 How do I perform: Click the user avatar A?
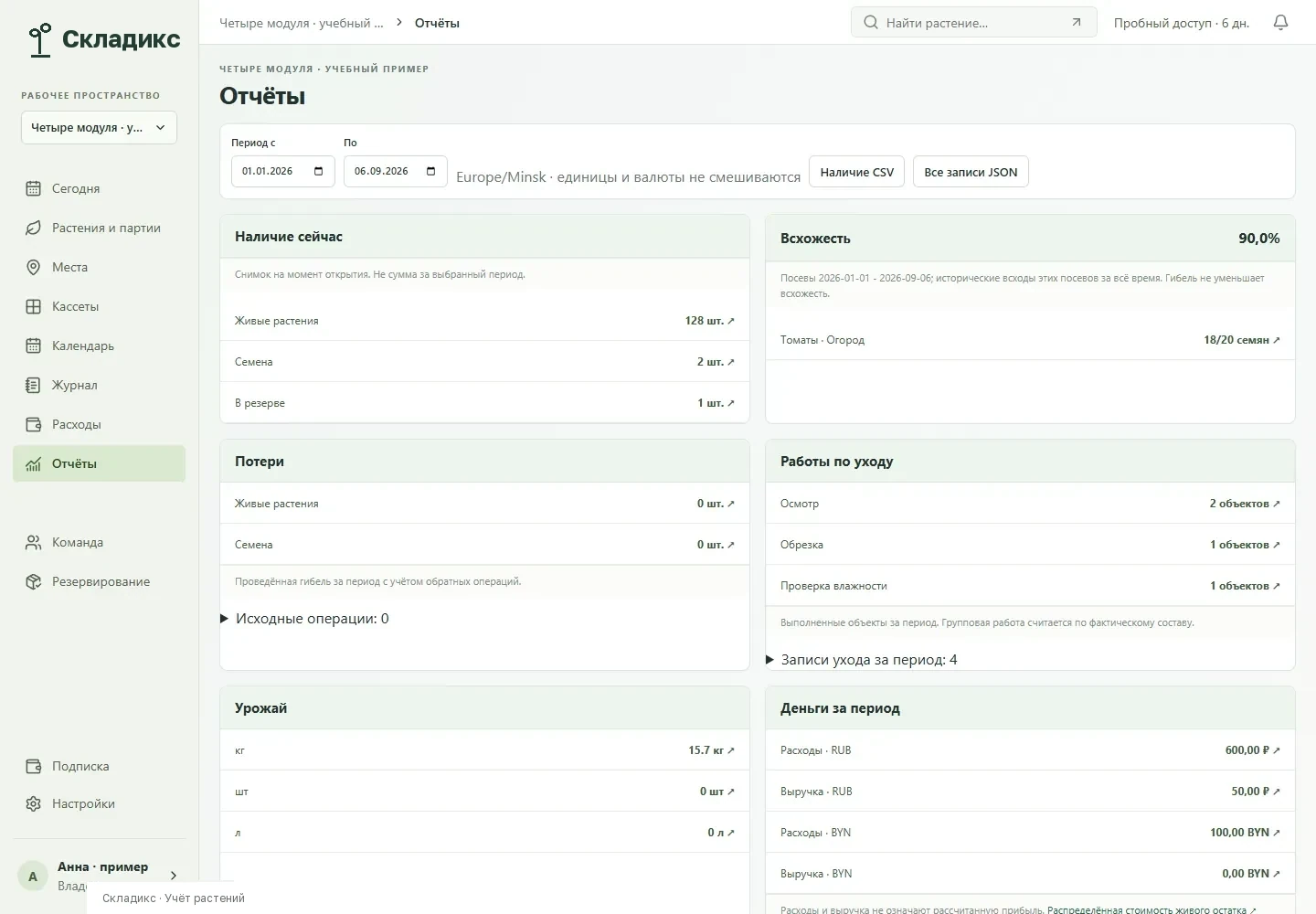[33, 876]
